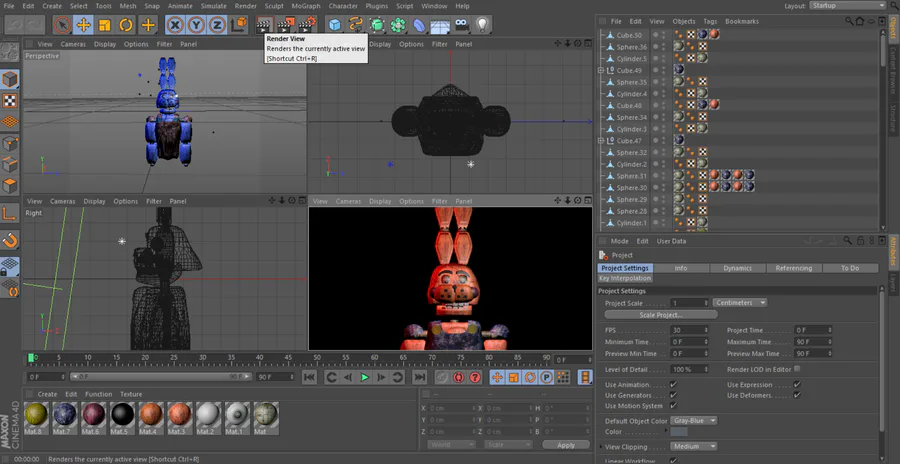Open the Layout Startup dropdown
The image size is (900, 464).
[848, 6]
